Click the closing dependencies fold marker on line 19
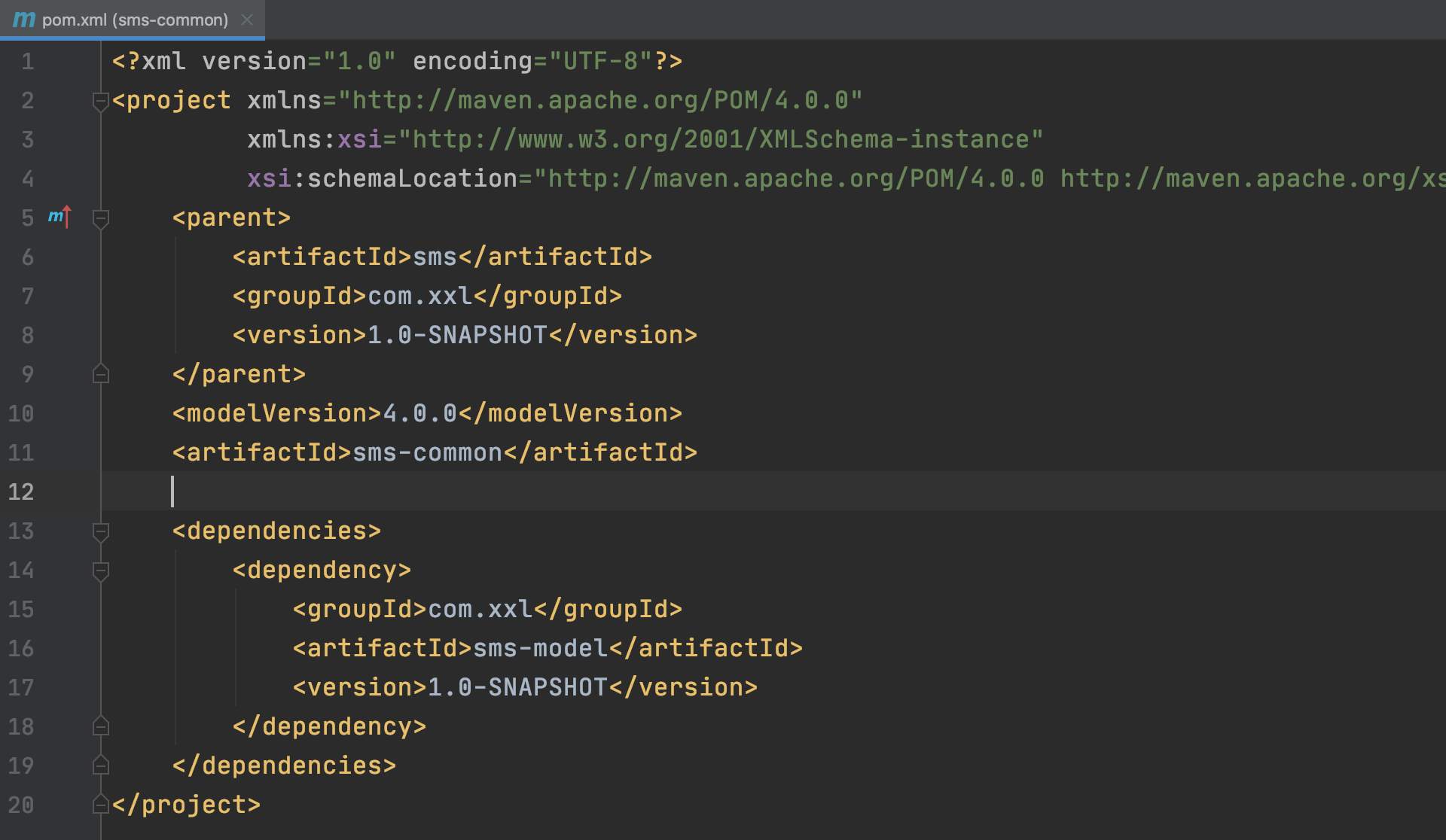 click(100, 765)
